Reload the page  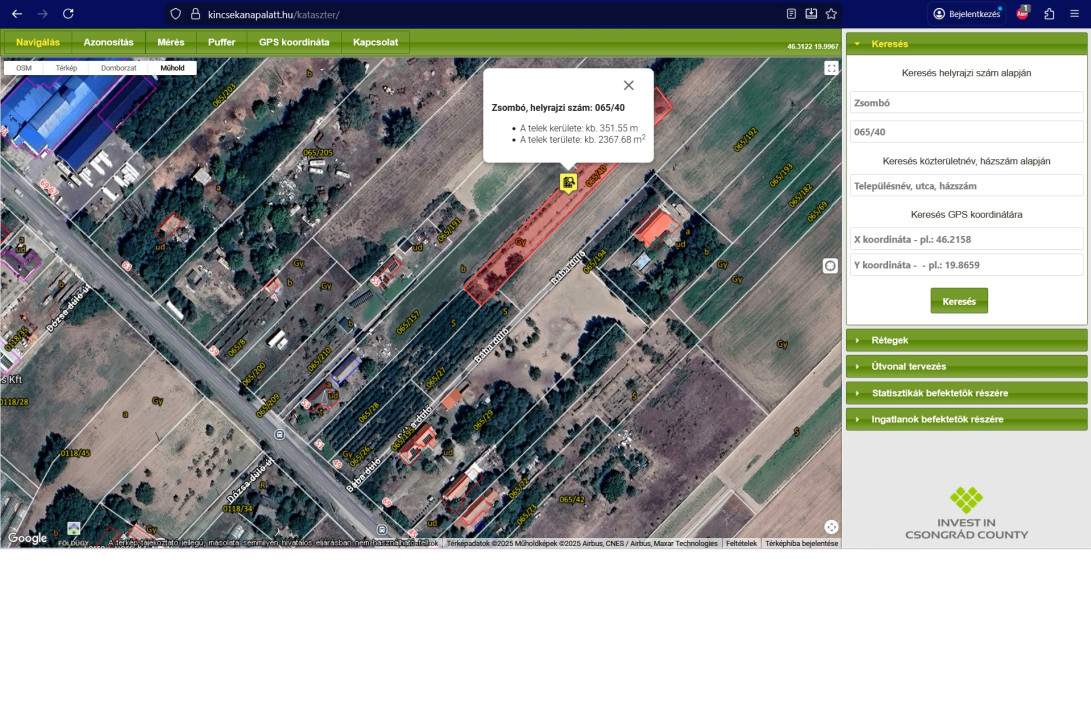(68, 14)
